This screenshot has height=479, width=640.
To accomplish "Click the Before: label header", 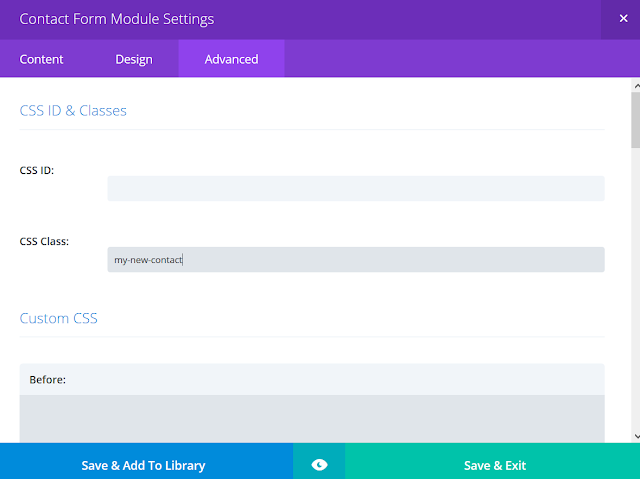I will point(47,379).
